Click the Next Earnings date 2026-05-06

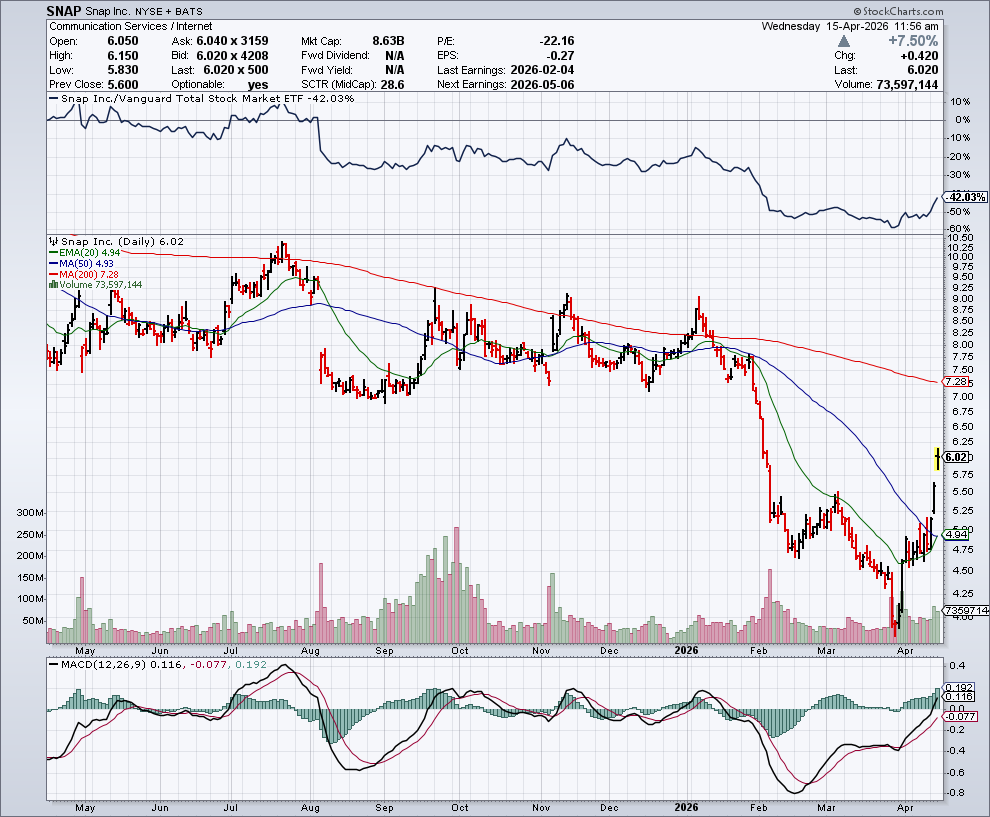(x=539, y=84)
